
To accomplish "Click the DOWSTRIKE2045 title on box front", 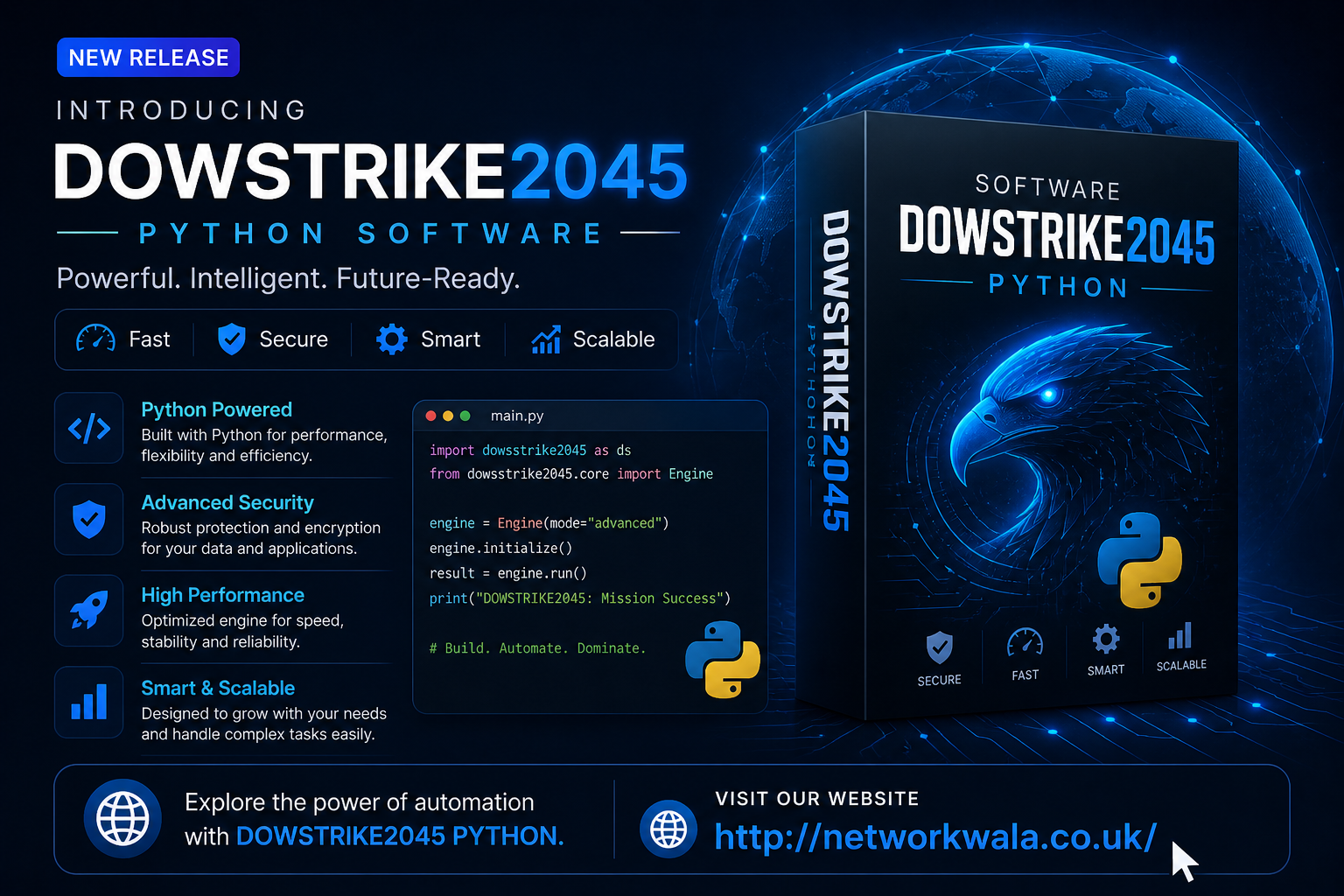I will coord(1057,234).
